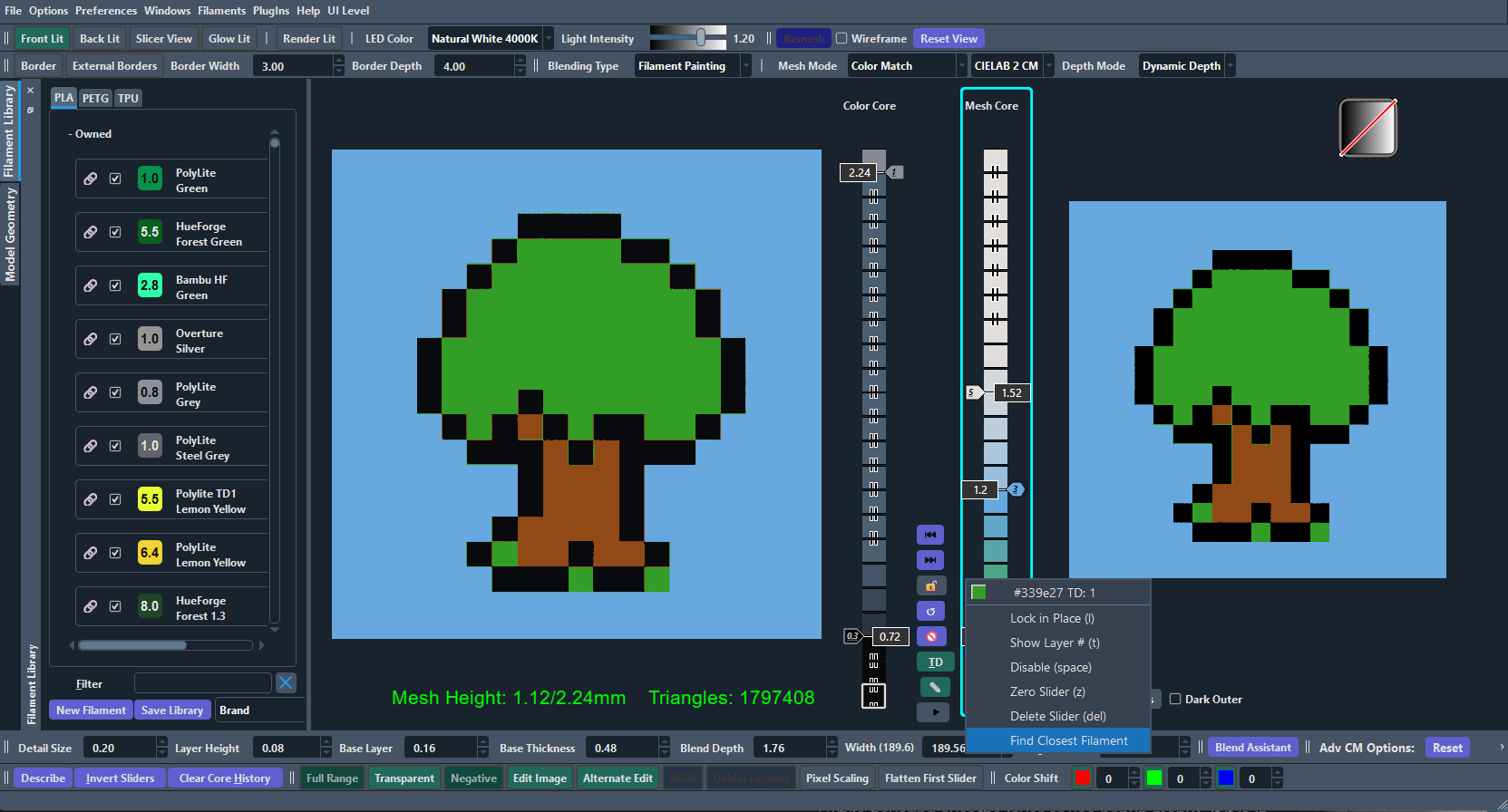The width and height of the screenshot is (1508, 812).
Task: Click the gradient preview with red diagonal line
Action: [x=1367, y=128]
